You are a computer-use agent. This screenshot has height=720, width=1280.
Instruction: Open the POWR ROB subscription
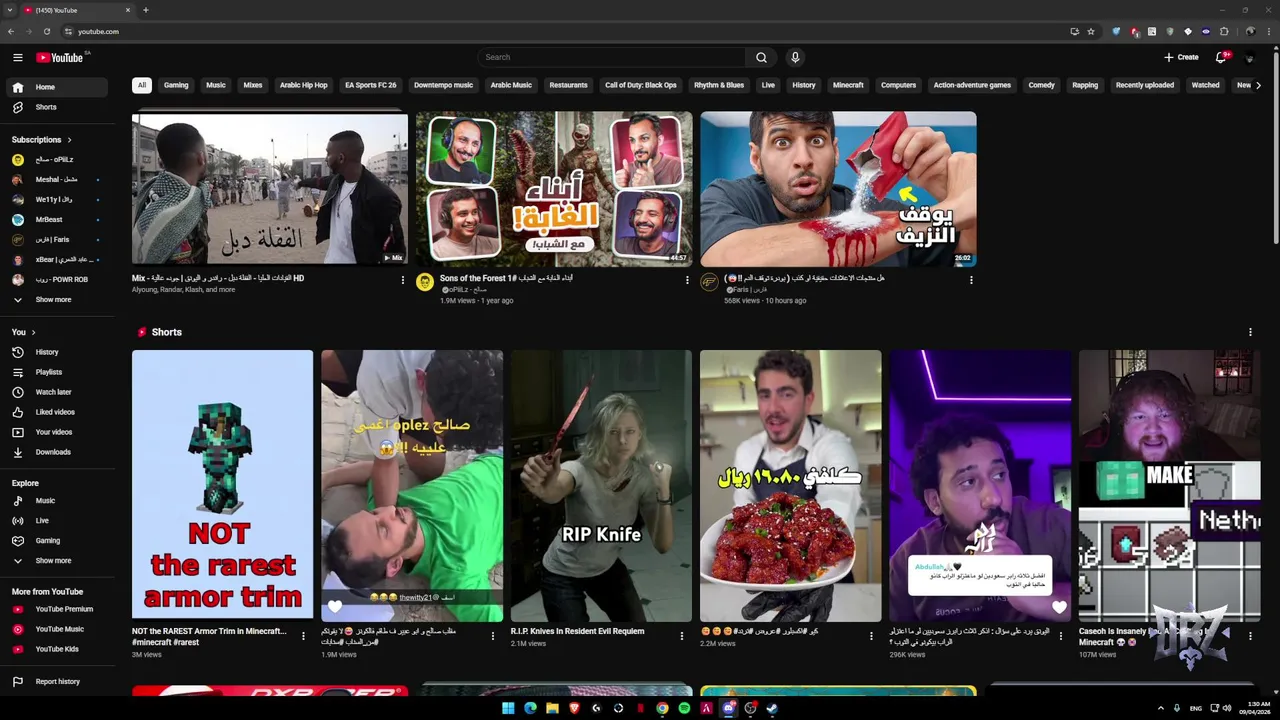click(57, 280)
